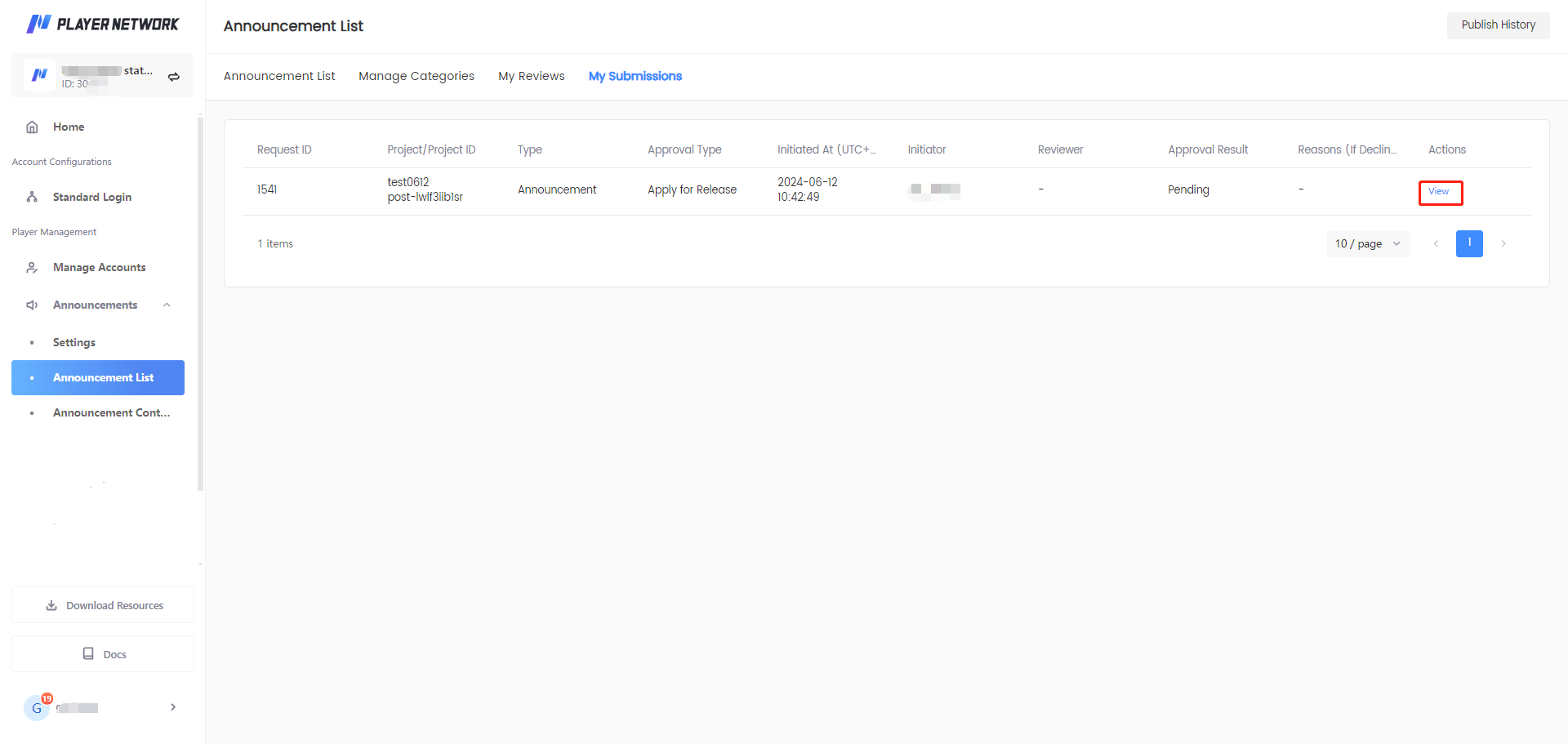The image size is (1568, 744).
Task: Click the user avatar with notification badge
Action: [37, 708]
